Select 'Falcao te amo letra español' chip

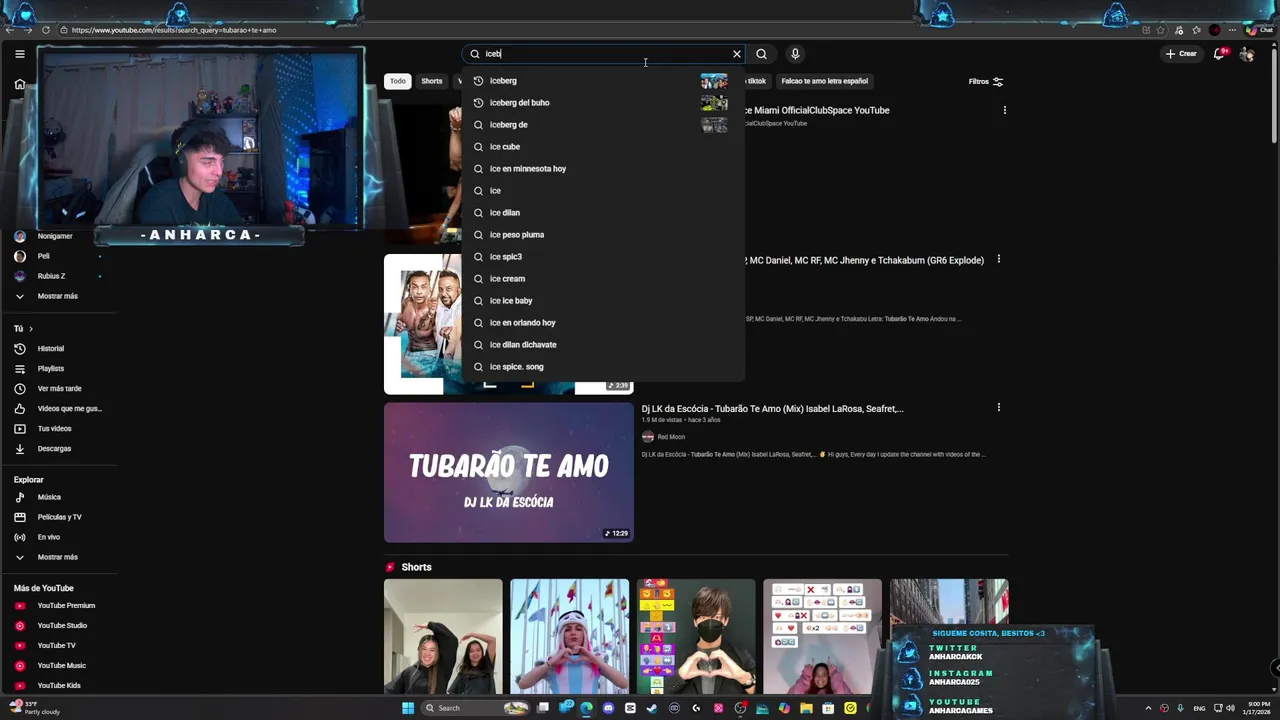pos(825,81)
